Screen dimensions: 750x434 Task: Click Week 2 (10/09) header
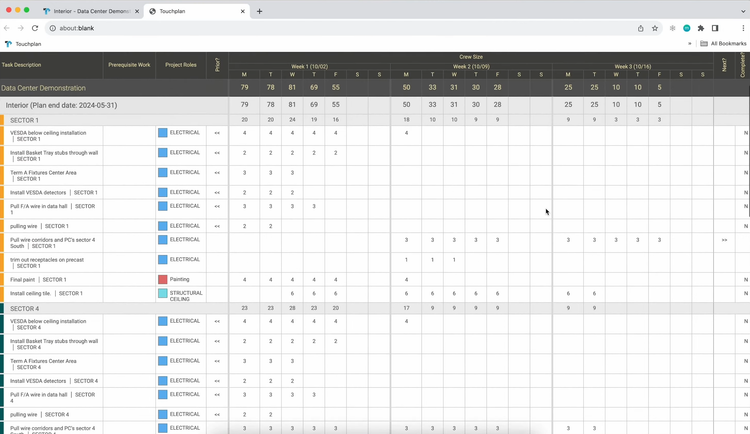471,67
